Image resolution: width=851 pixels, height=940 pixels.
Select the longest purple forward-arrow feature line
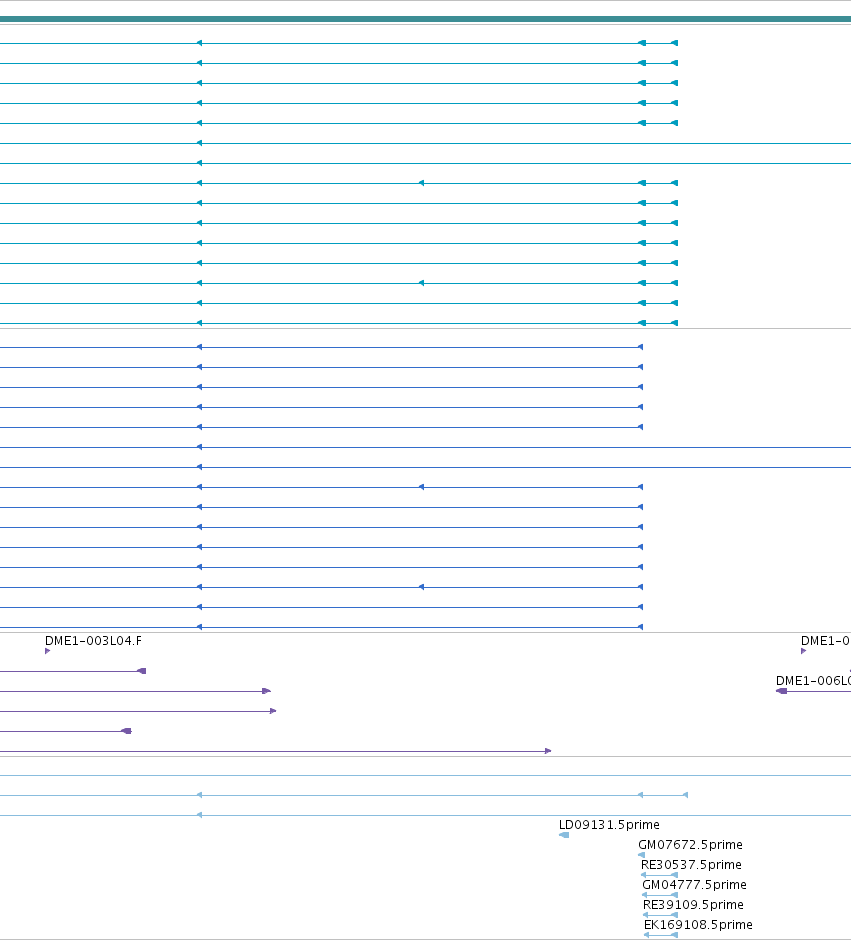(276, 751)
